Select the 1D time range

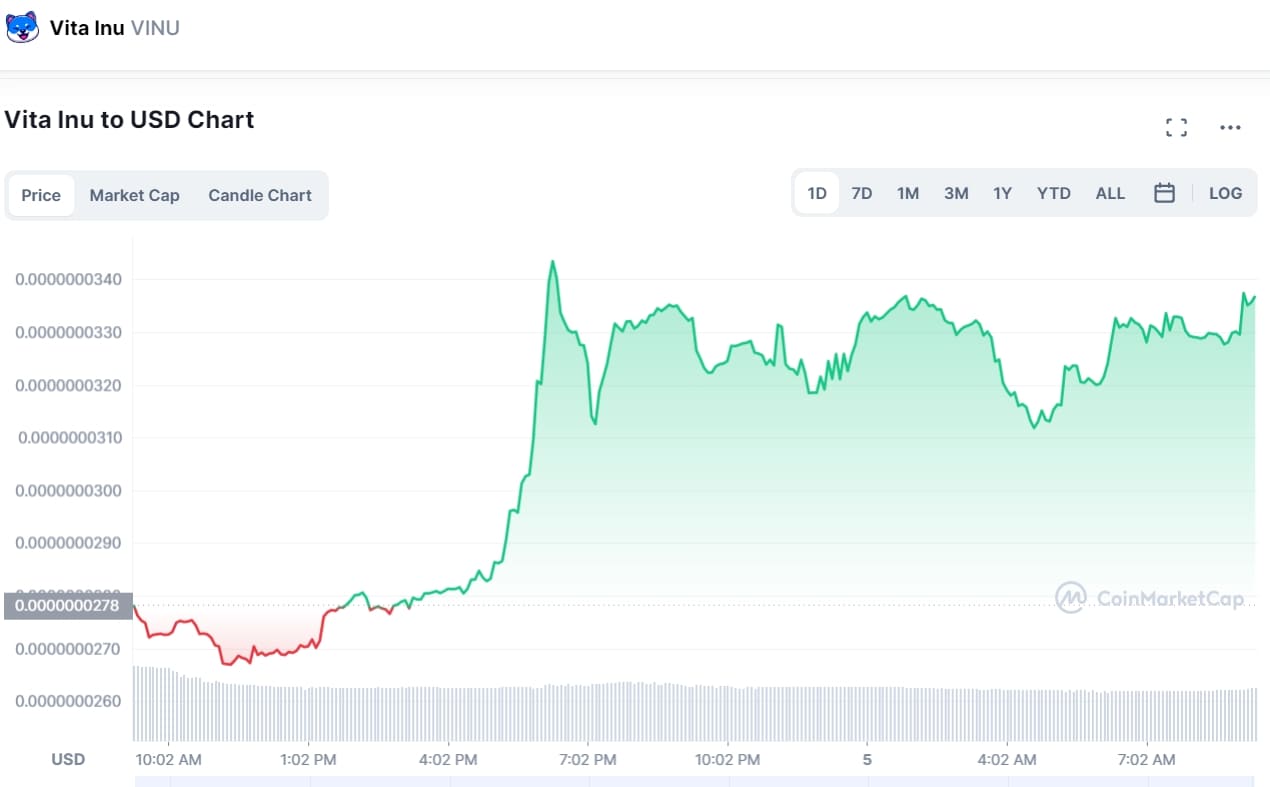point(817,193)
